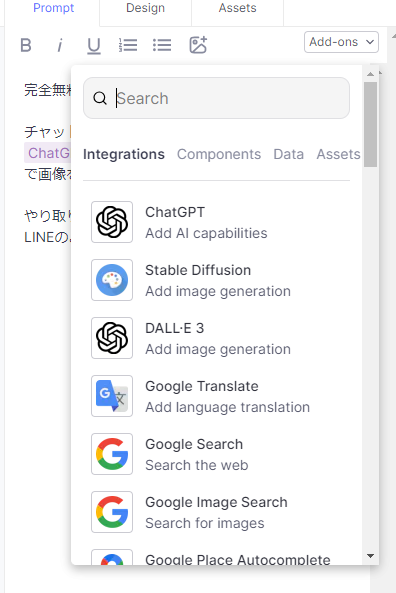Insert a bulleted list
The image size is (396, 593).
(x=162, y=45)
